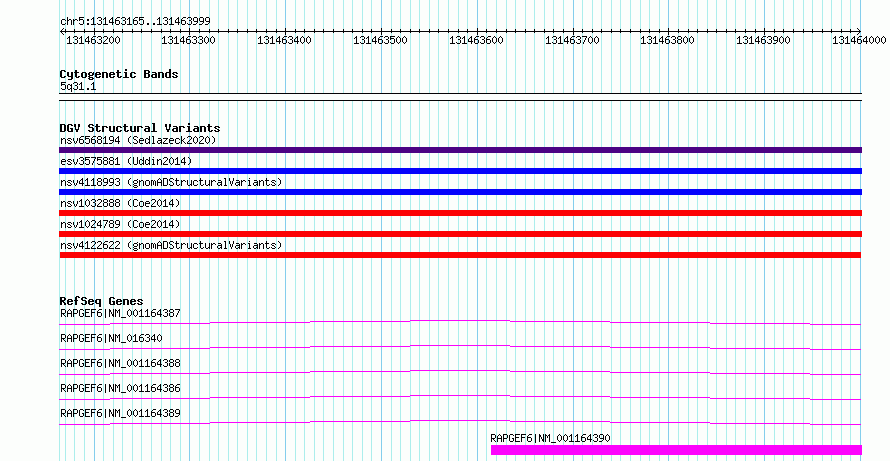890x461 pixels.
Task: Select the dark purple nsv6568194 variant bar
Action: [x=460, y=150]
